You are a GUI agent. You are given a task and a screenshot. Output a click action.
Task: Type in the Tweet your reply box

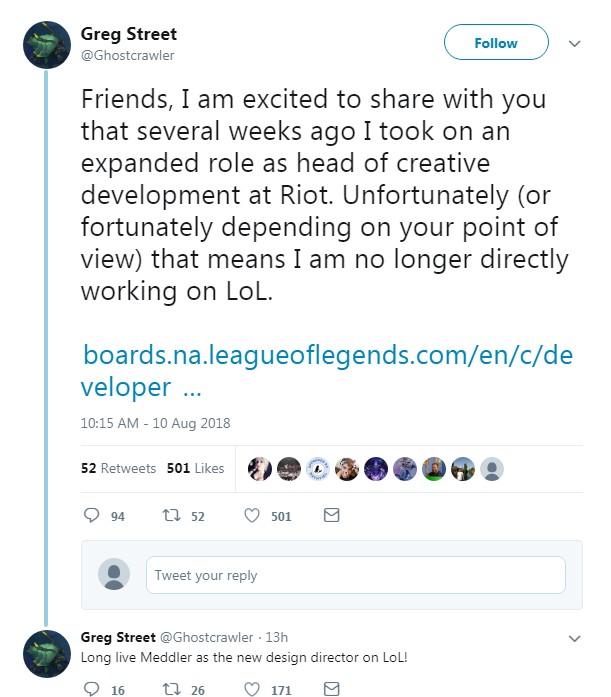pos(356,575)
